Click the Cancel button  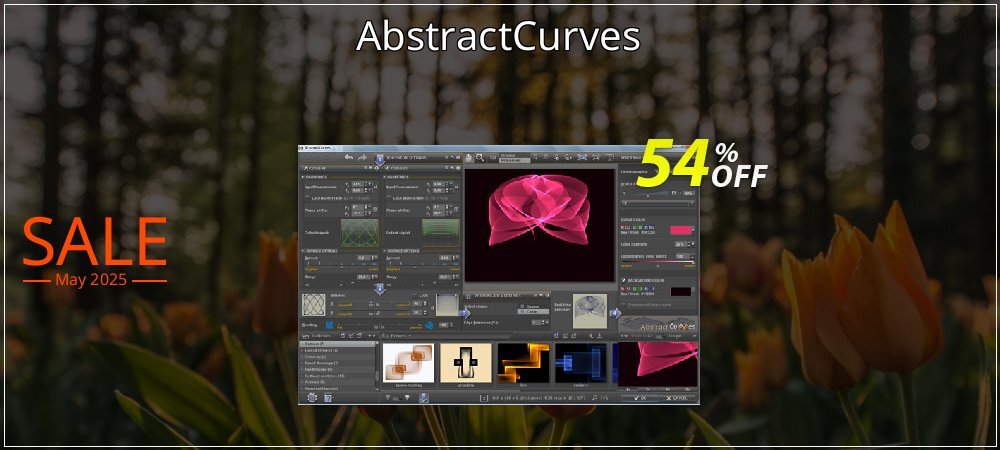679,398
